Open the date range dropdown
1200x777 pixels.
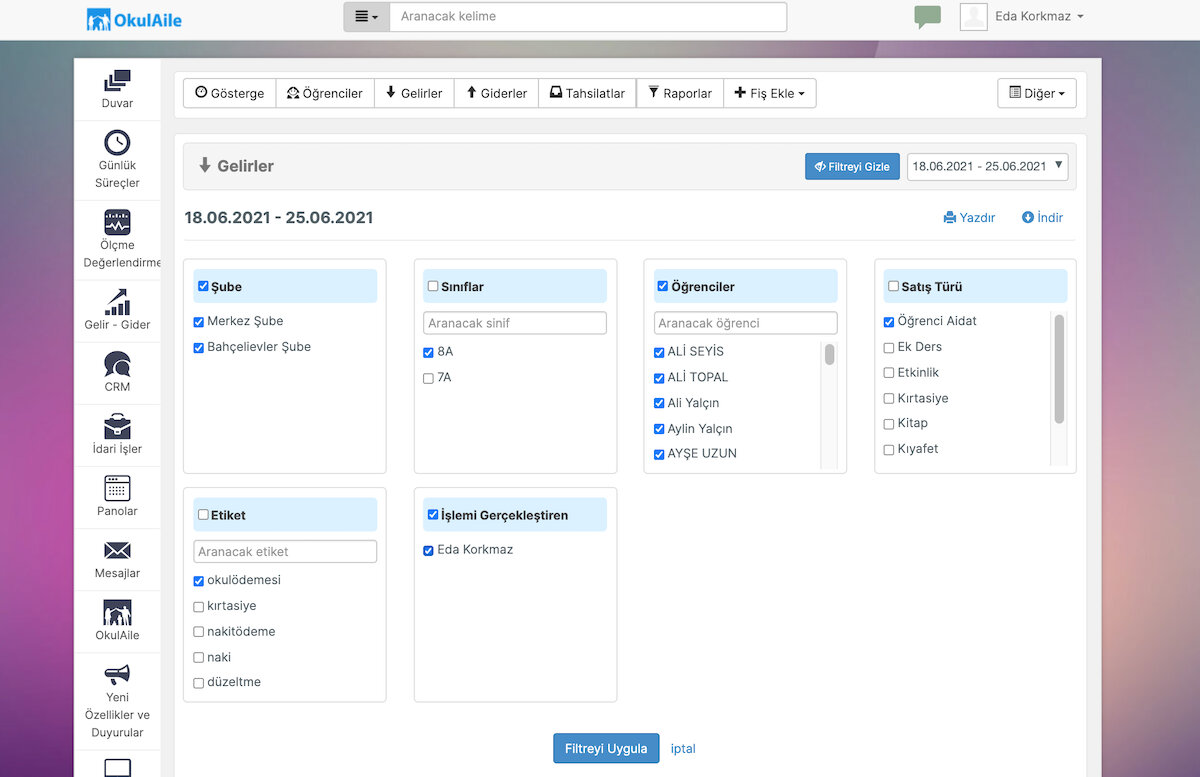988,166
